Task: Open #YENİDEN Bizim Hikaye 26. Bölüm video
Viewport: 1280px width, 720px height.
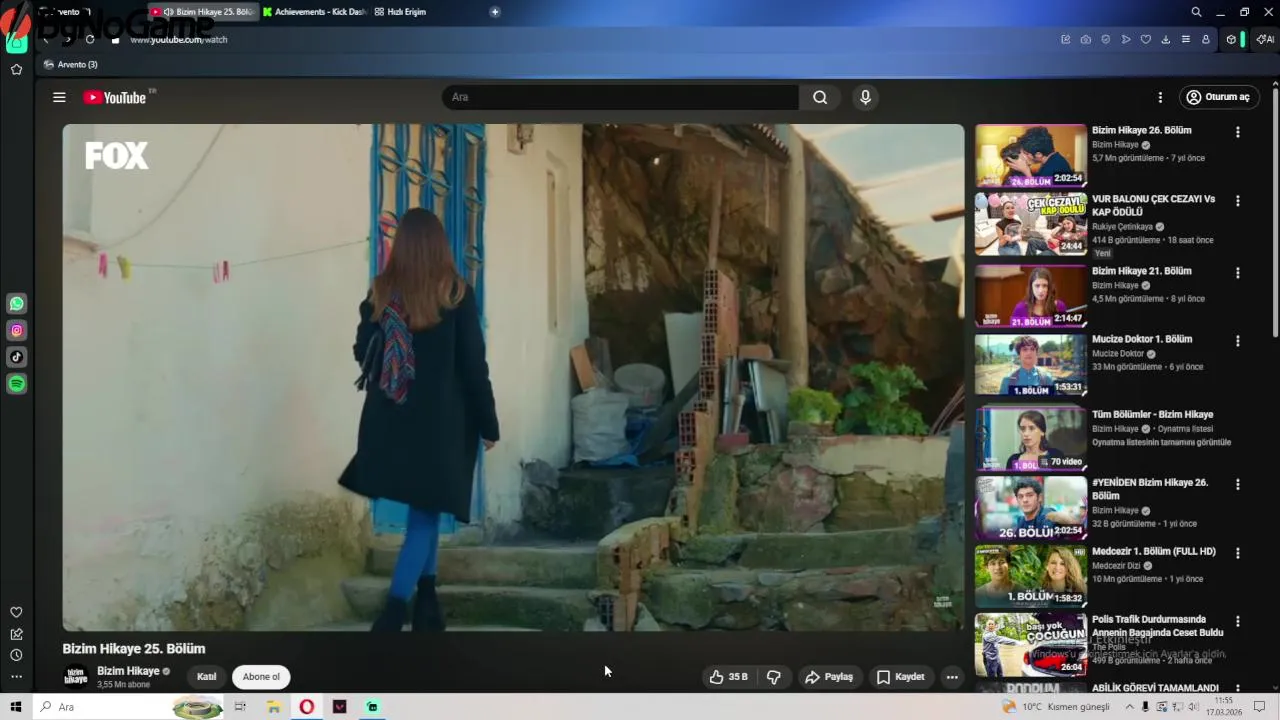Action: (1150, 489)
